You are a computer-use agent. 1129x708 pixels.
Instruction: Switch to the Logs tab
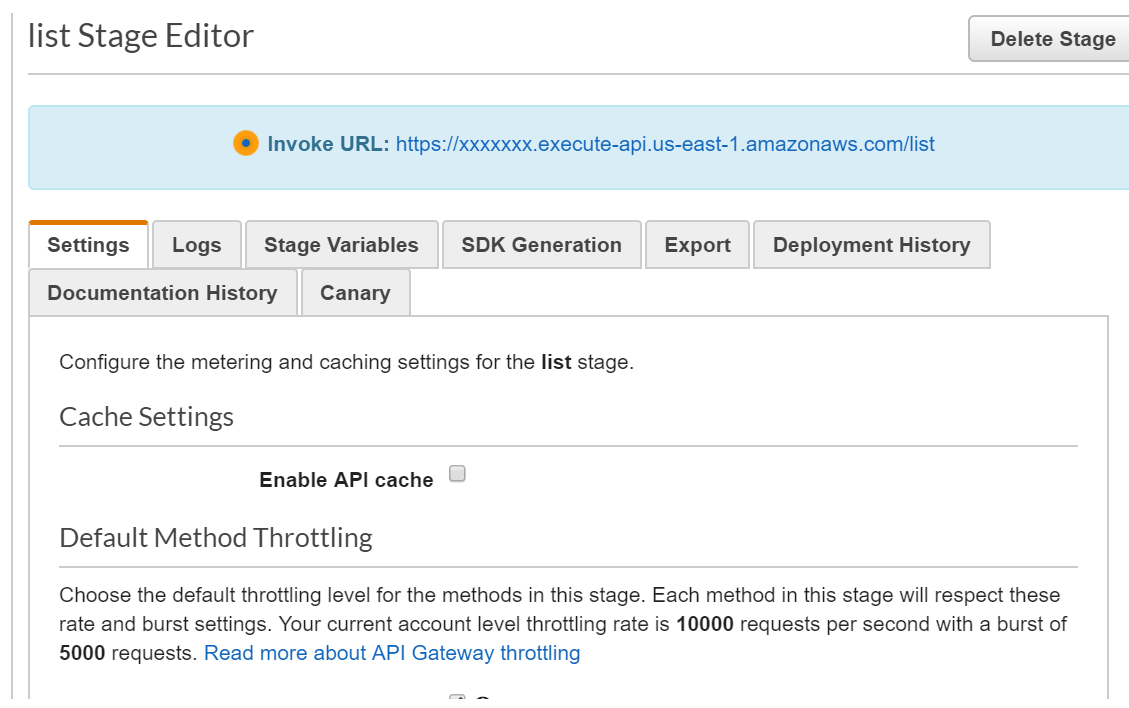[196, 244]
